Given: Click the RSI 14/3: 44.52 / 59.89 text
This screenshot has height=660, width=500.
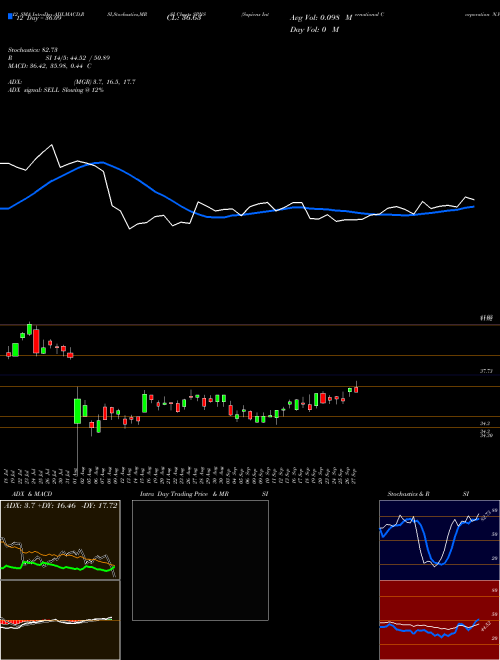Looking at the screenshot, I should point(59,58).
